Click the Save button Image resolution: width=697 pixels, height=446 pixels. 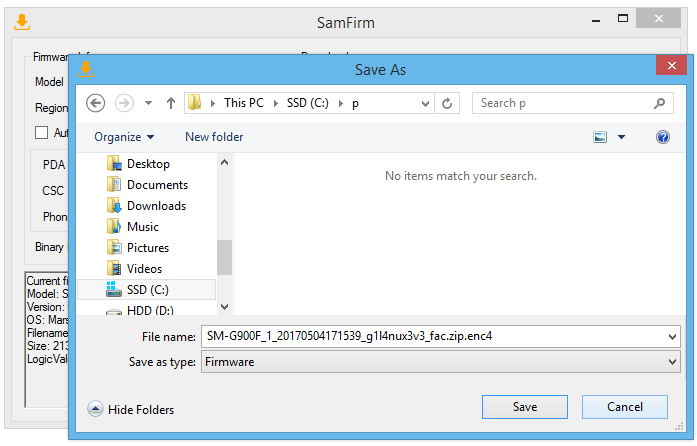(x=525, y=407)
